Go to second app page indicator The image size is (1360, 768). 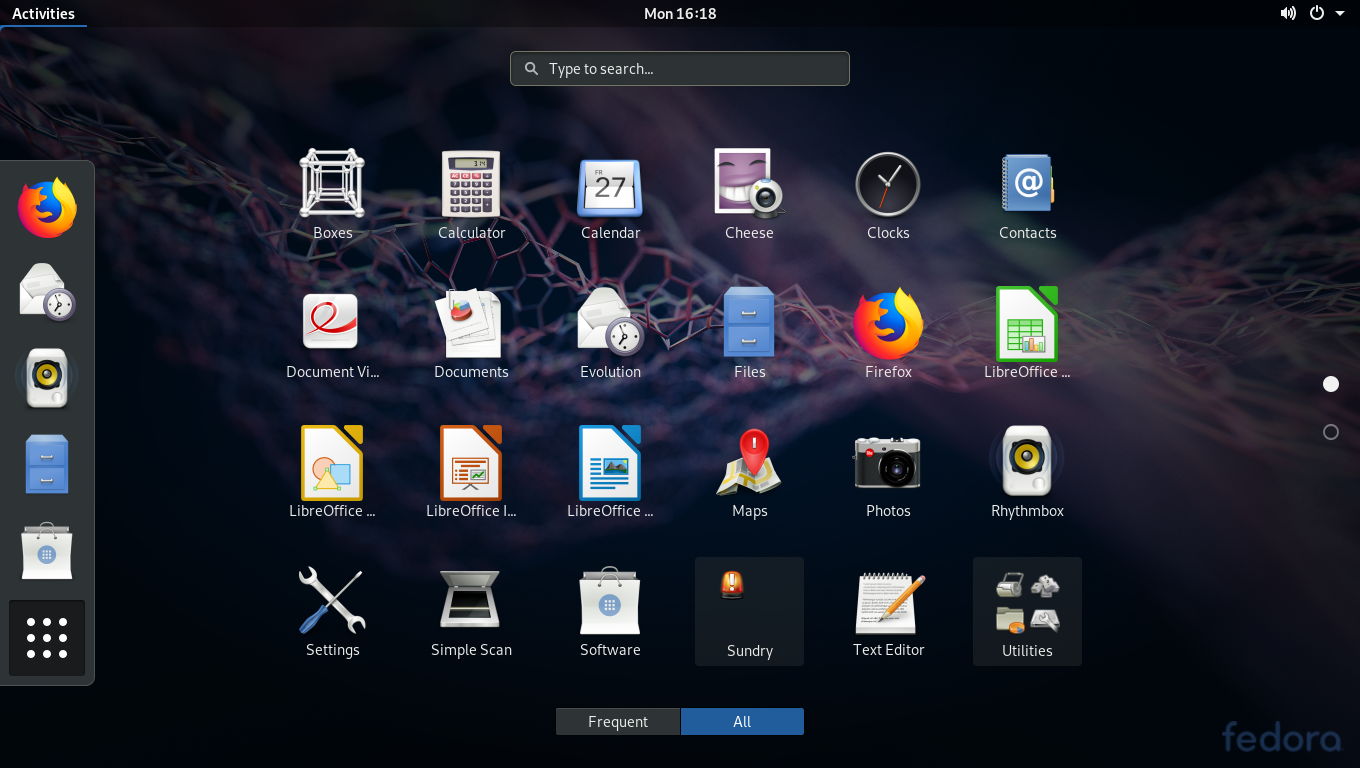click(1331, 432)
